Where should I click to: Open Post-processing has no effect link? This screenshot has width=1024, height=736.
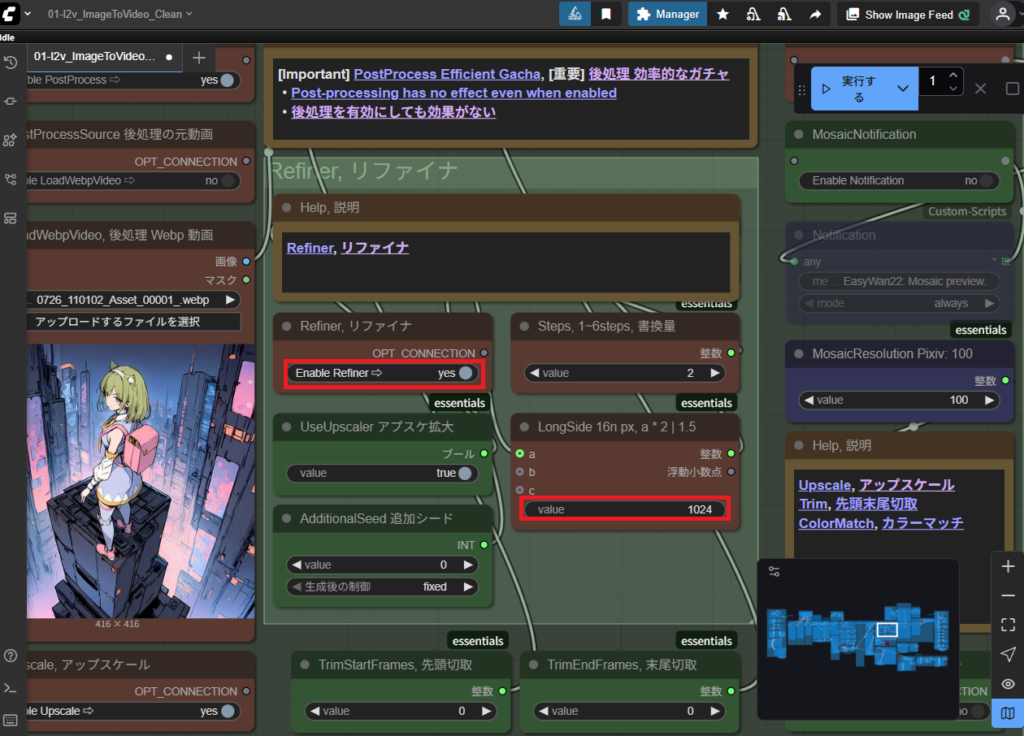point(454,93)
